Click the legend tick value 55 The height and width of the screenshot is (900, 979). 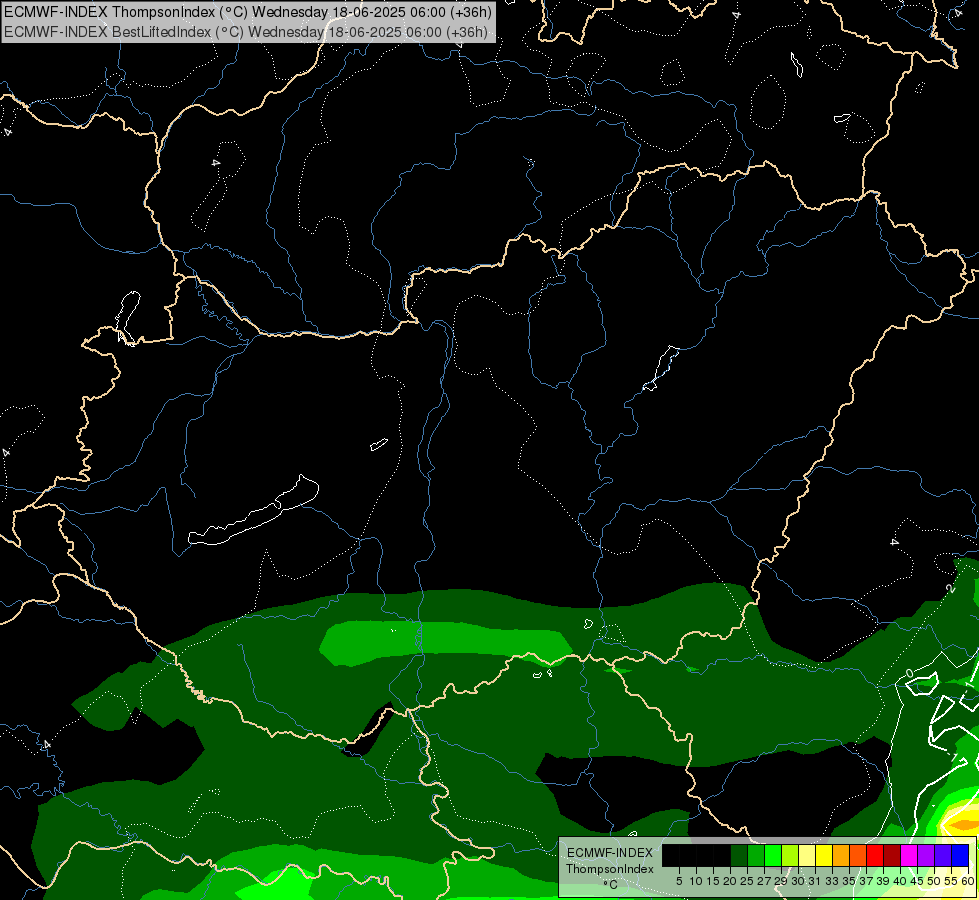[x=952, y=881]
